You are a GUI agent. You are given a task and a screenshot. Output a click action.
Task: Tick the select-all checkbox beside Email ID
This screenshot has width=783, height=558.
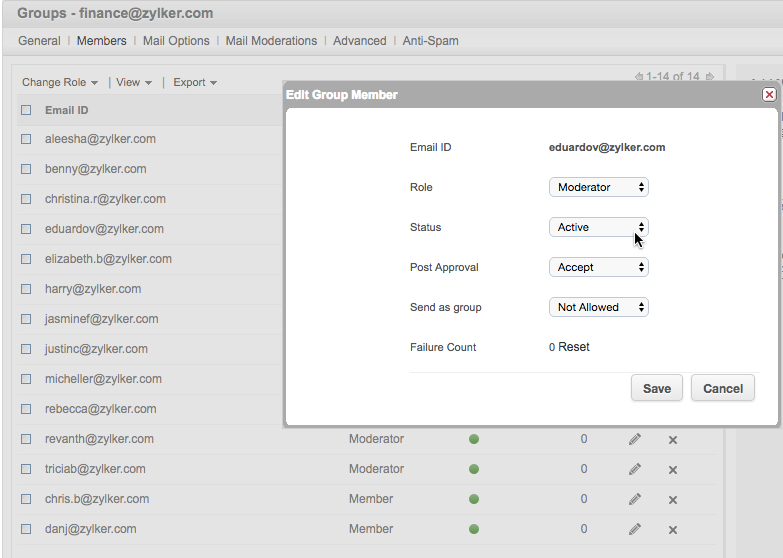click(27, 111)
